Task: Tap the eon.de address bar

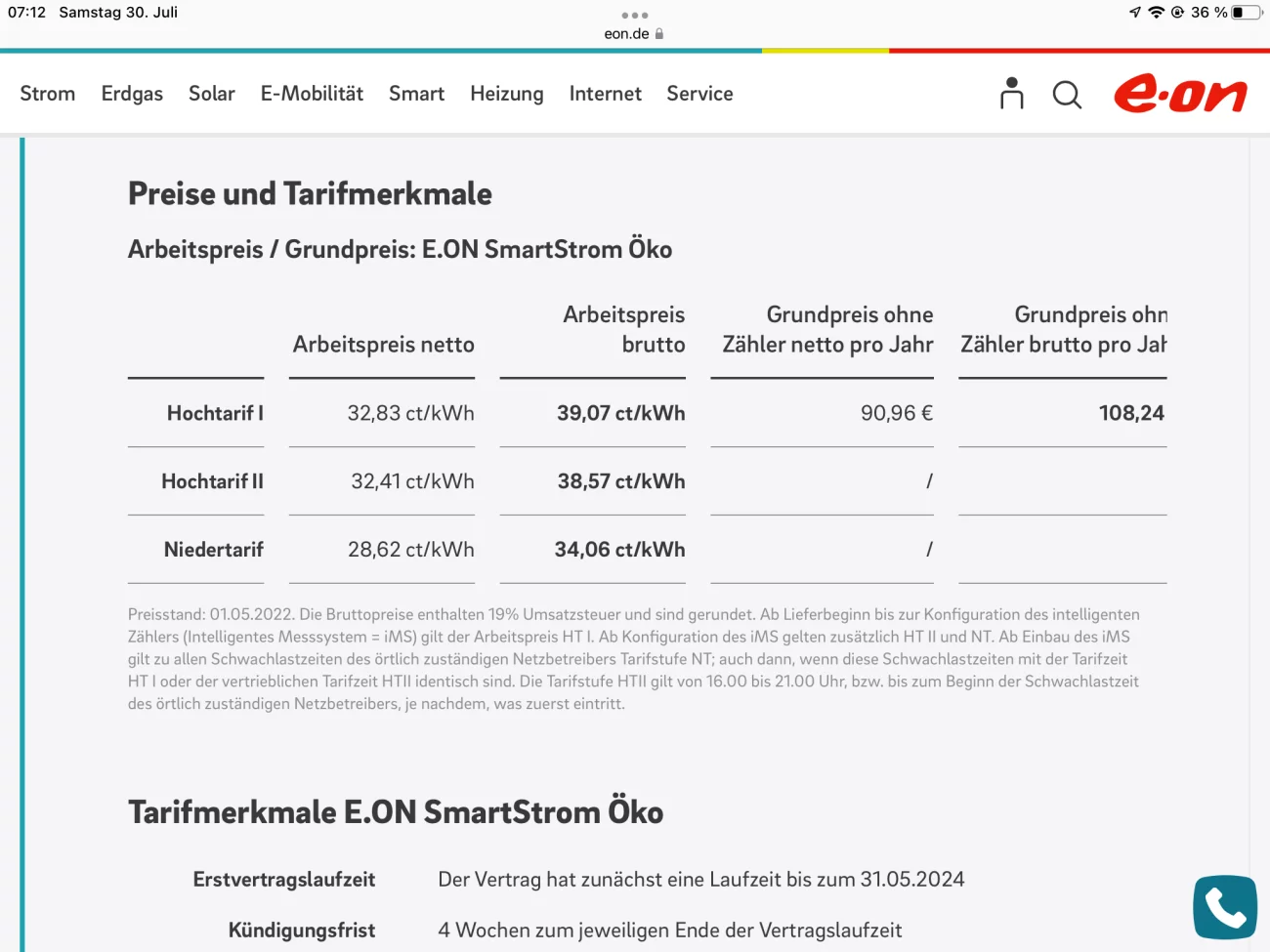Action: coord(634,33)
